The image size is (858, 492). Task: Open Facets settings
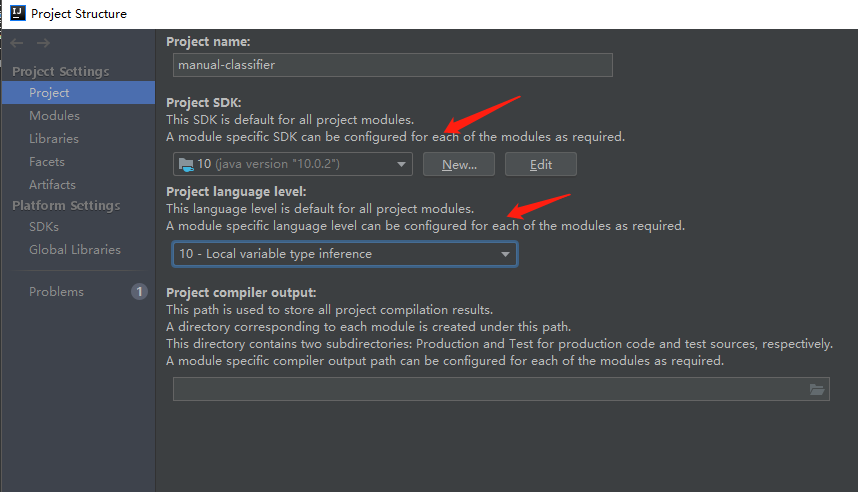tap(47, 161)
